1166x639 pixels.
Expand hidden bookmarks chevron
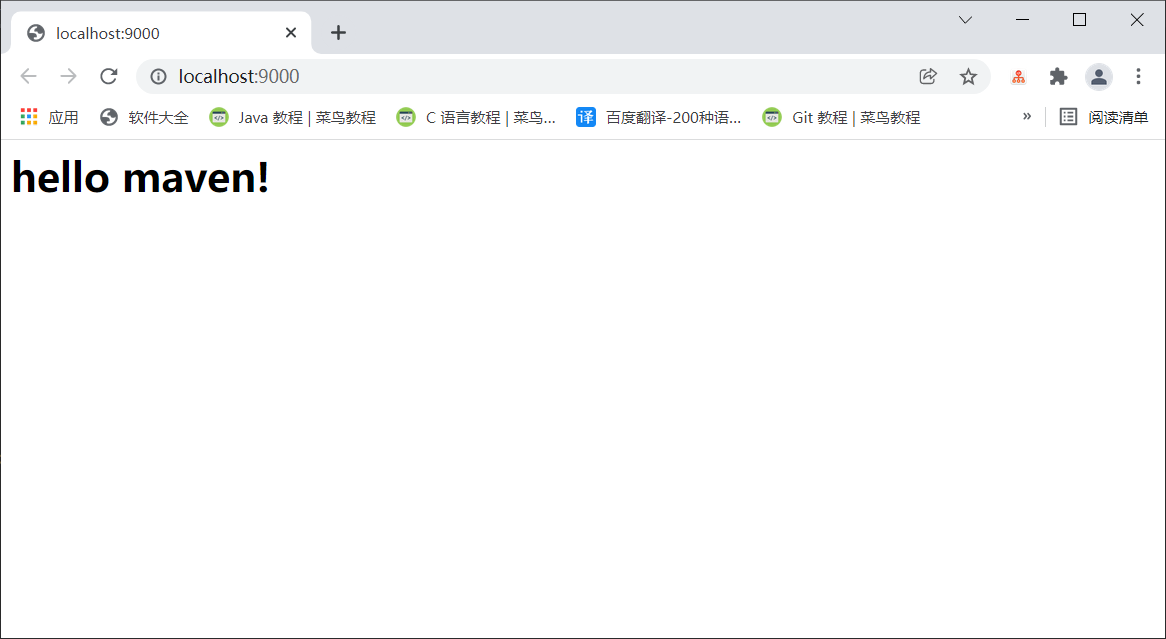(1026, 116)
